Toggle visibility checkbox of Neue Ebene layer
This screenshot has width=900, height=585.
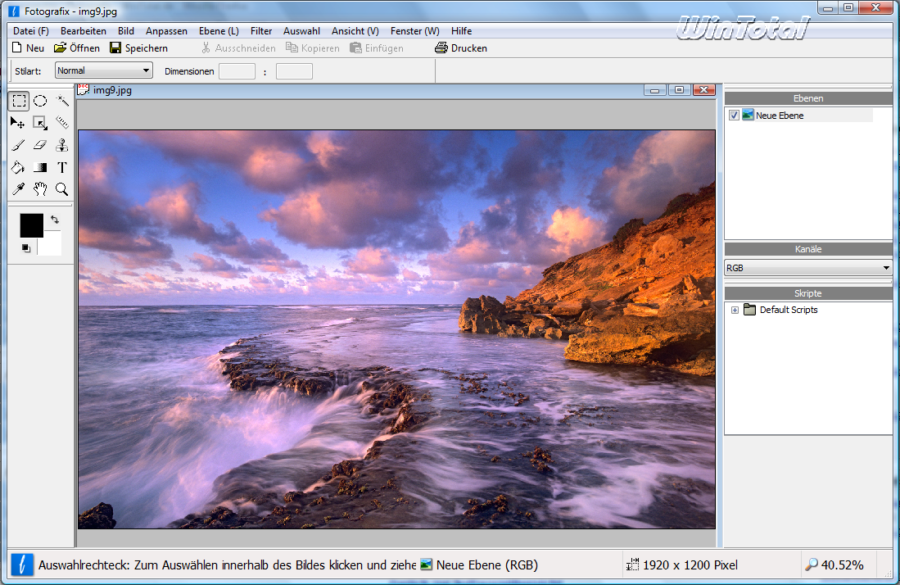tap(734, 116)
